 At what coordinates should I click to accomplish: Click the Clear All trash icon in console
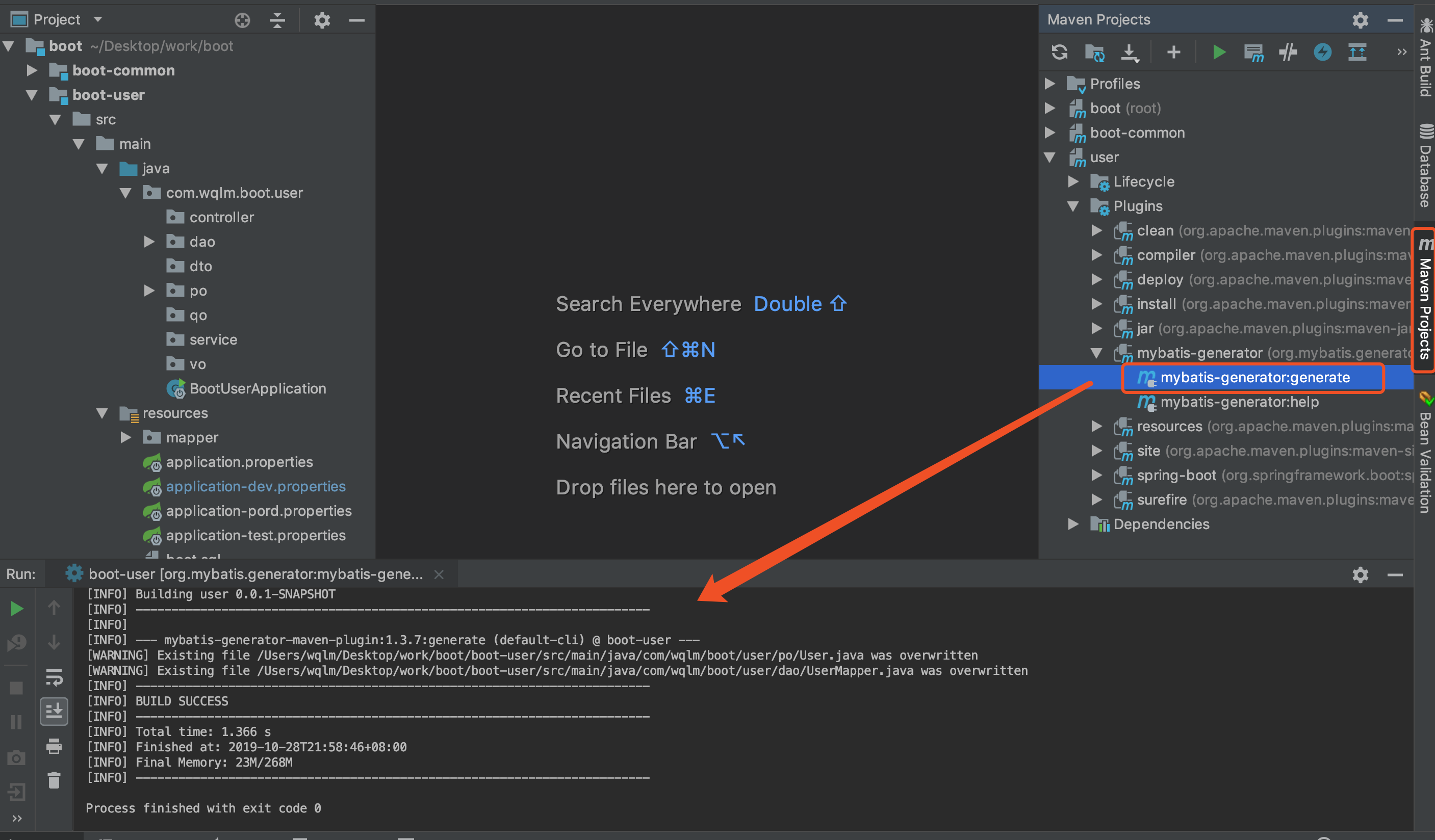coord(54,780)
